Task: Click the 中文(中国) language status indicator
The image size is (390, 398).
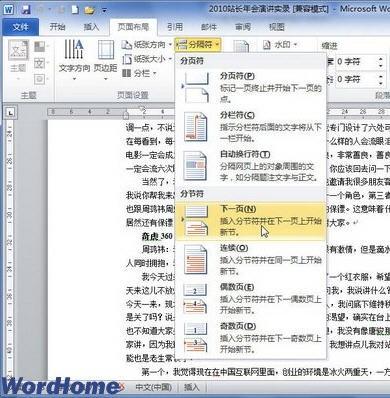Action: [x=154, y=387]
